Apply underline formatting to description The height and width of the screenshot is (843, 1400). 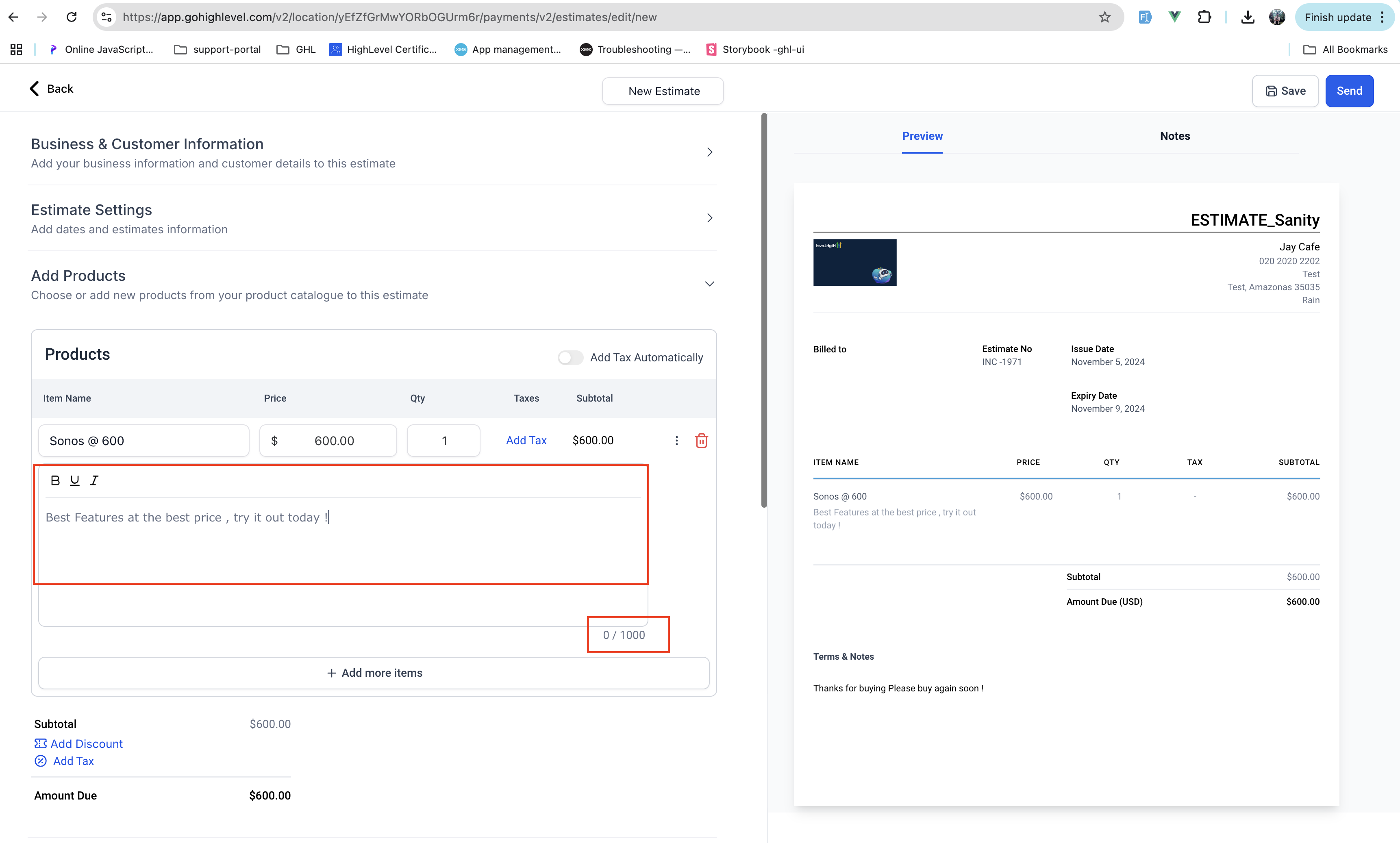pyautogui.click(x=74, y=480)
